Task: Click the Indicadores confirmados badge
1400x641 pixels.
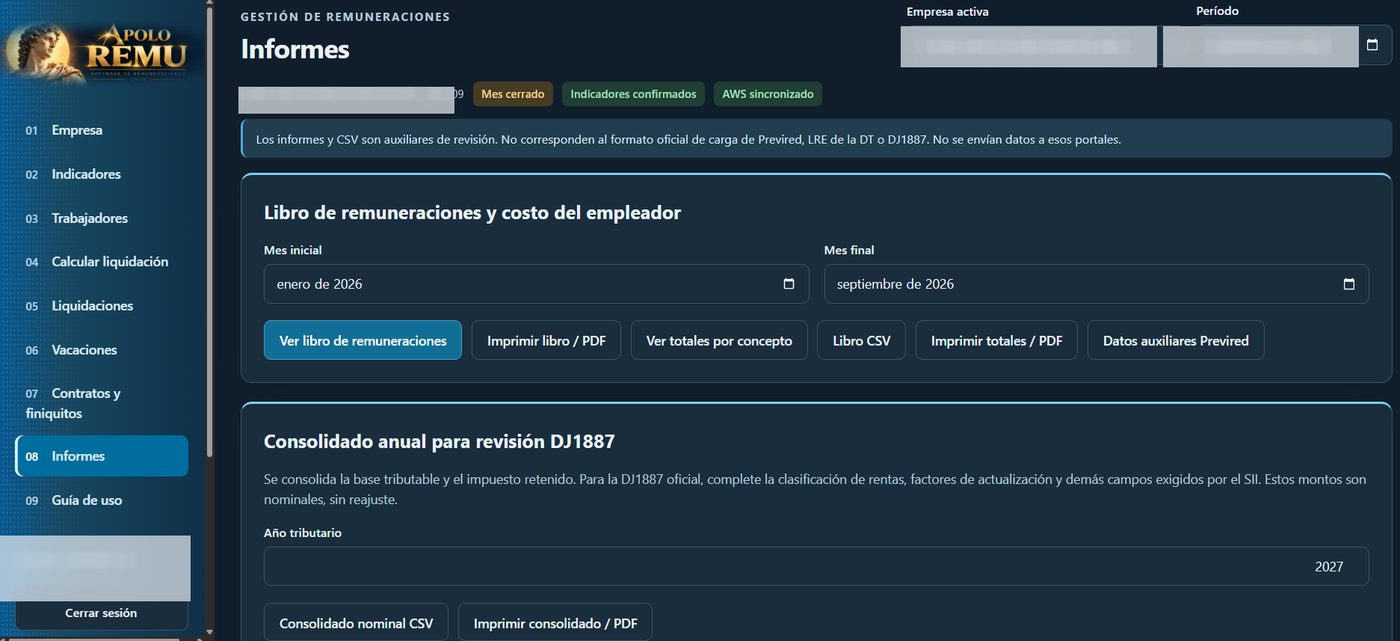Action: tap(633, 94)
